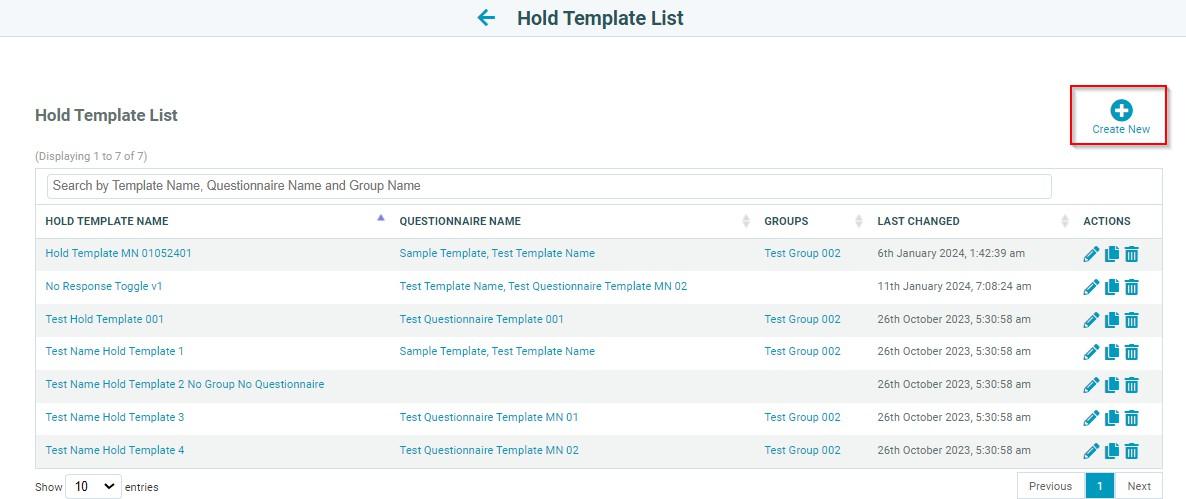Copy the No Group No Questionnaire template
Image resolution: width=1186 pixels, height=499 pixels.
[1112, 386]
